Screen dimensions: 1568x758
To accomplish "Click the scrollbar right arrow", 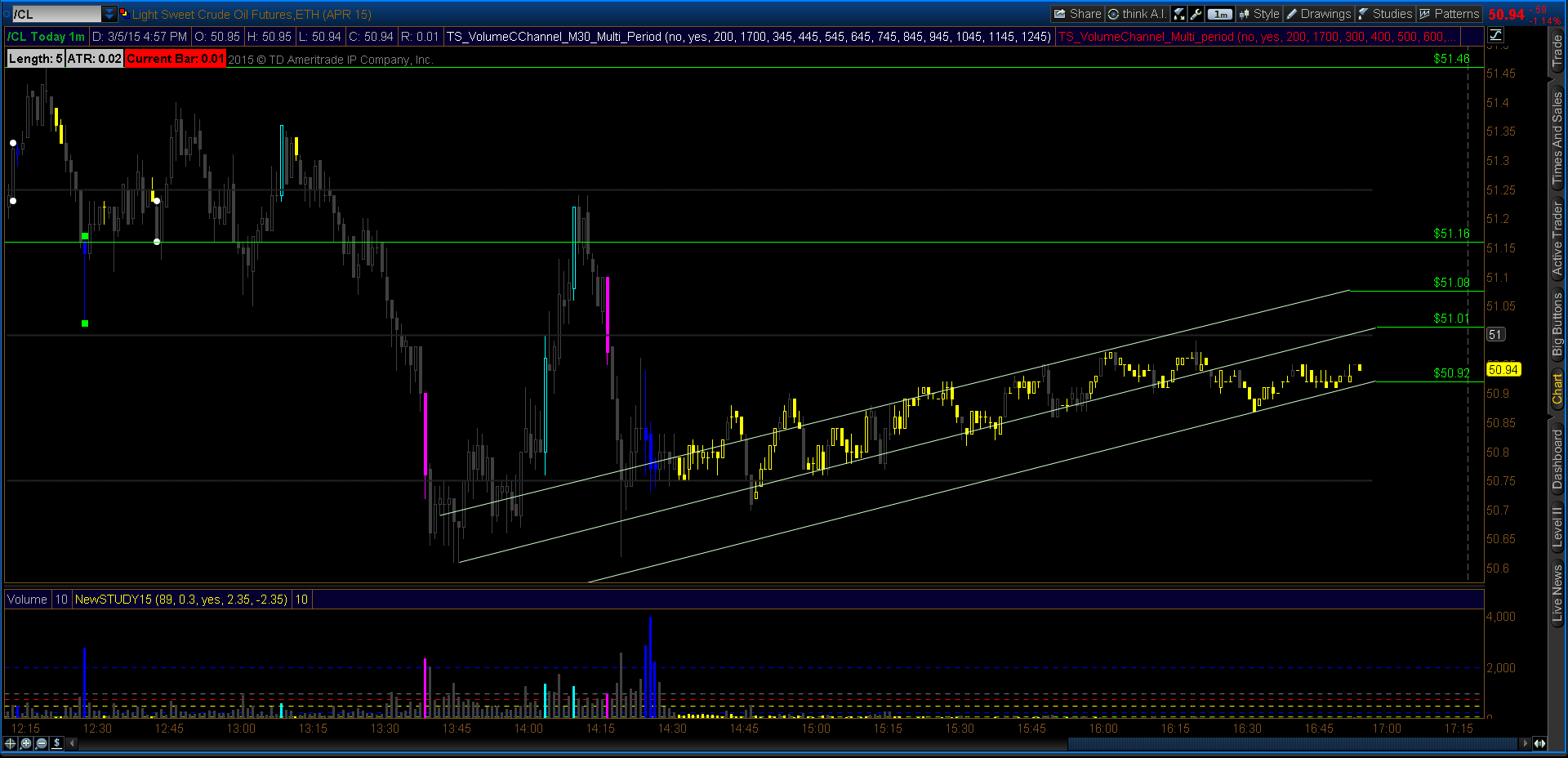I will [1525, 743].
